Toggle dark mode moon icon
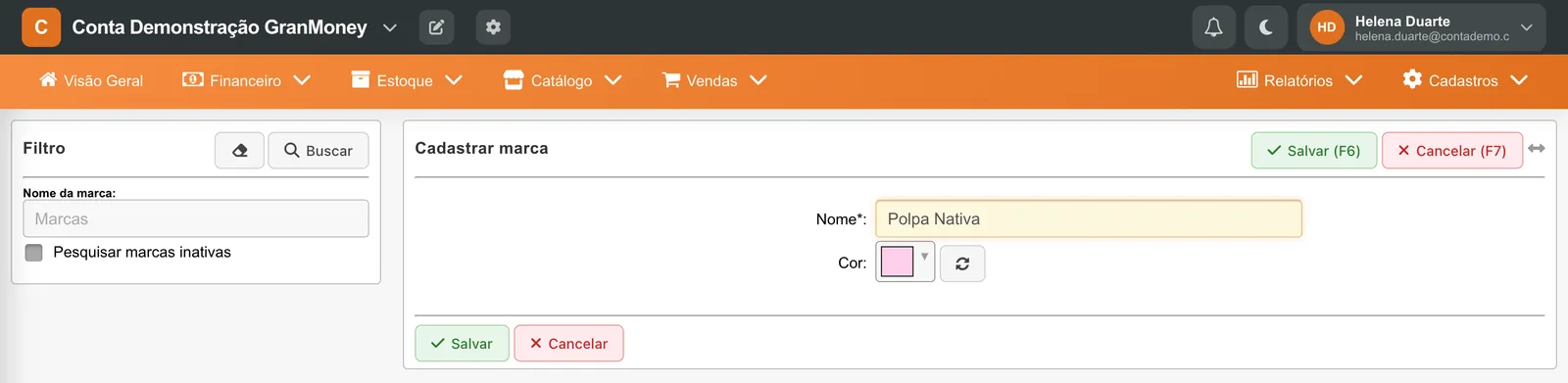1568x383 pixels. pyautogui.click(x=1266, y=27)
